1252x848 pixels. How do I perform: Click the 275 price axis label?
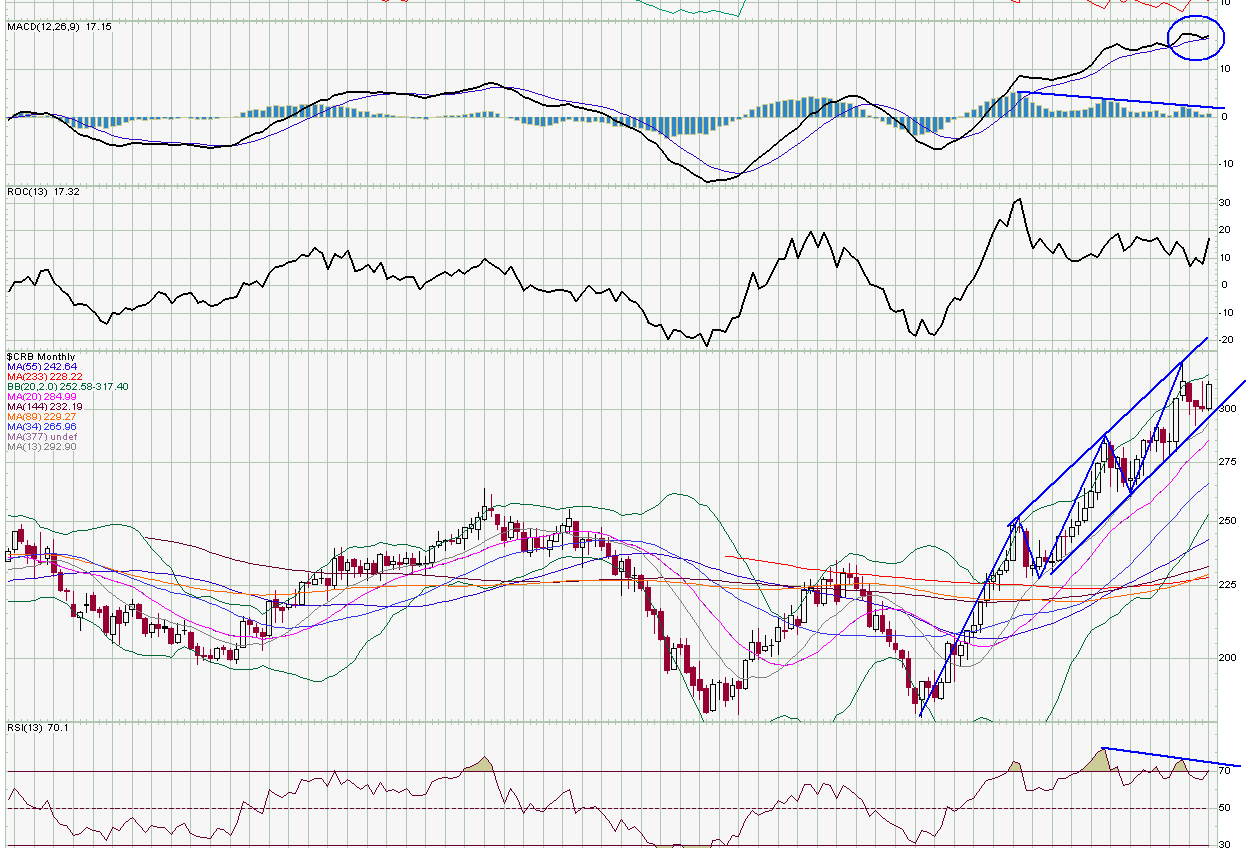click(x=1227, y=462)
